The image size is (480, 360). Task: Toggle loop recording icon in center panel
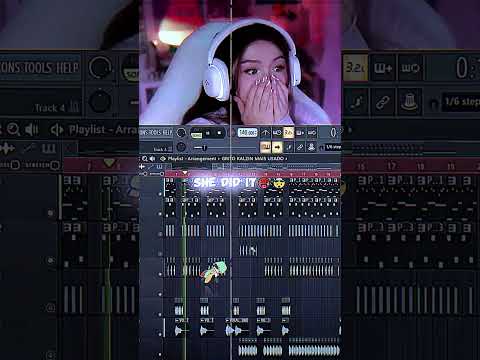click(312, 133)
